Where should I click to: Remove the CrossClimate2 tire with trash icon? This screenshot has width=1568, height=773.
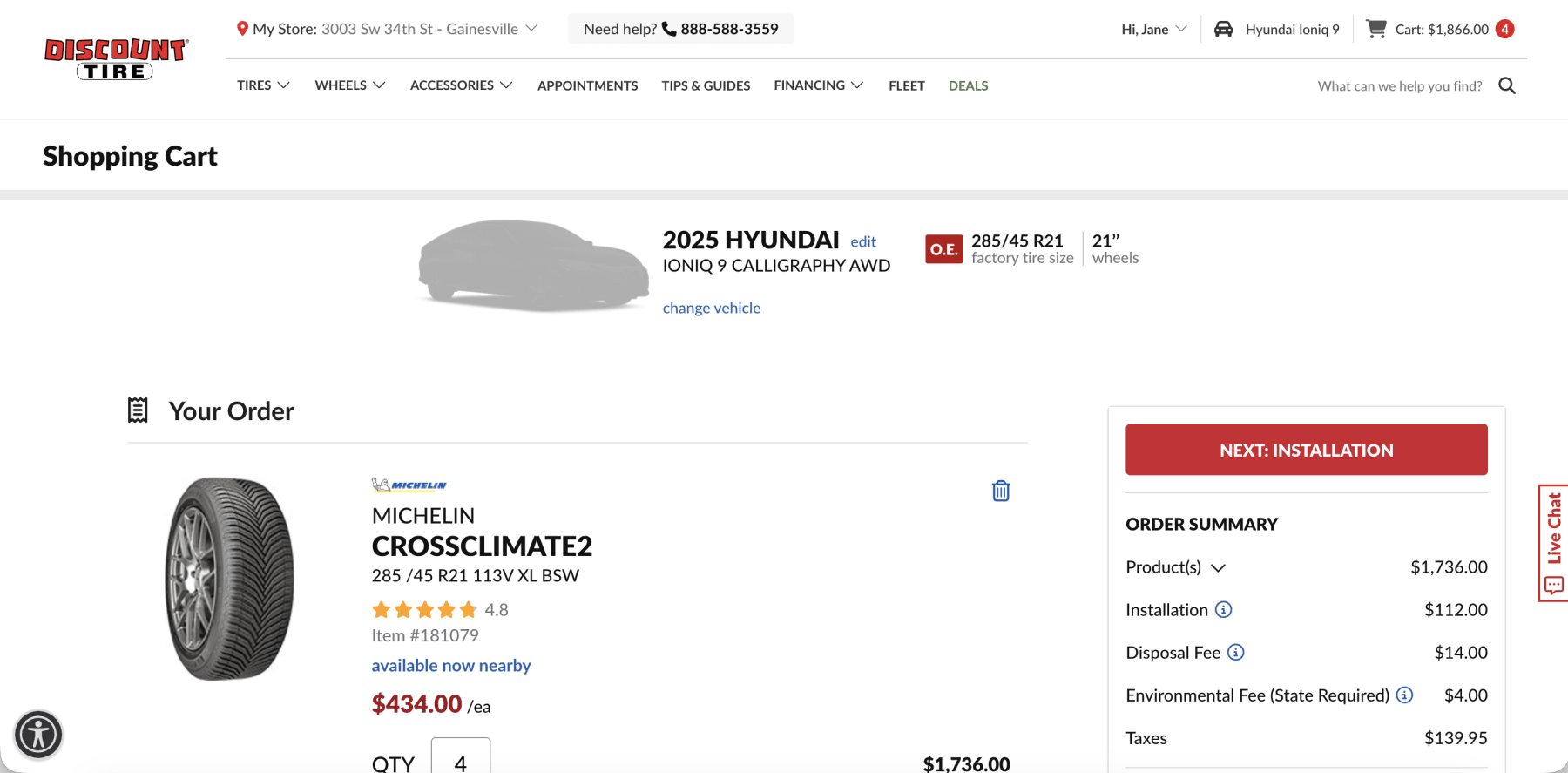(x=1000, y=490)
